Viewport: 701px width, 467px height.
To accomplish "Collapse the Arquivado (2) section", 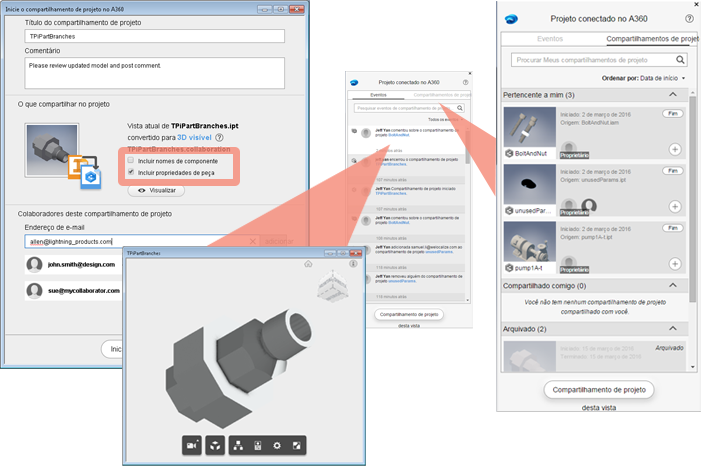I will 672,328.
